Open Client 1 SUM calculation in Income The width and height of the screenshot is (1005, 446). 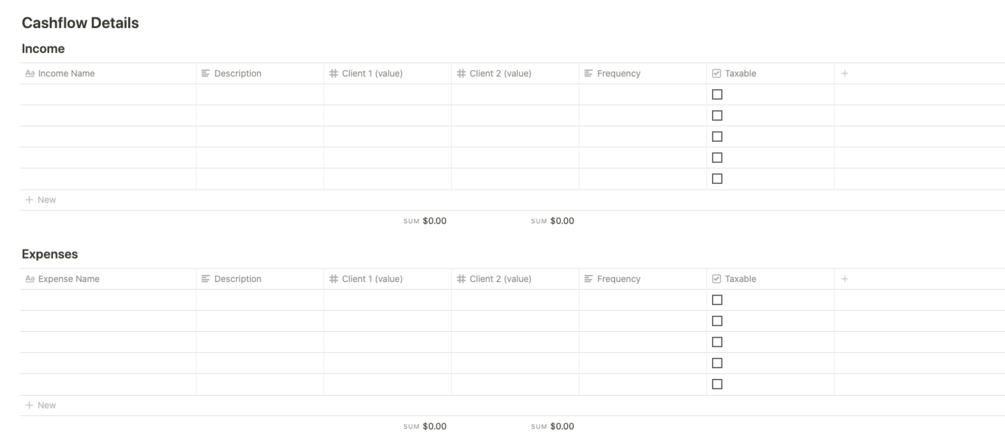(x=425, y=221)
